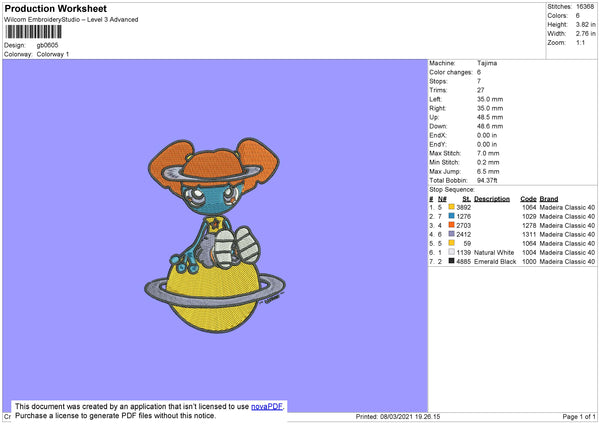Click the 'Production Worksheet' title
Image resolution: width=600 pixels, height=424 pixels.
55,8
